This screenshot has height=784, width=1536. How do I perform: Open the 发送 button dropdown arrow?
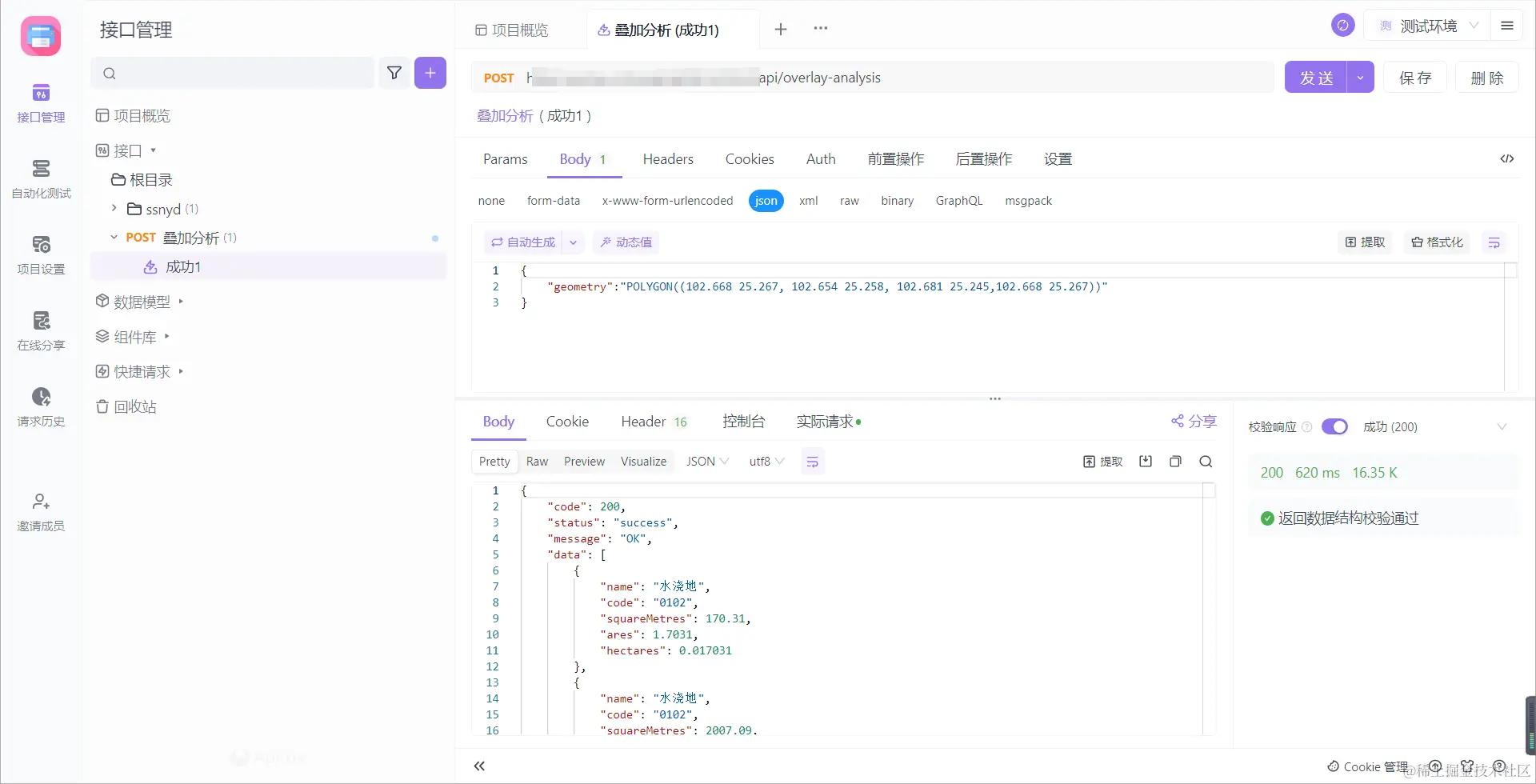pos(1360,78)
